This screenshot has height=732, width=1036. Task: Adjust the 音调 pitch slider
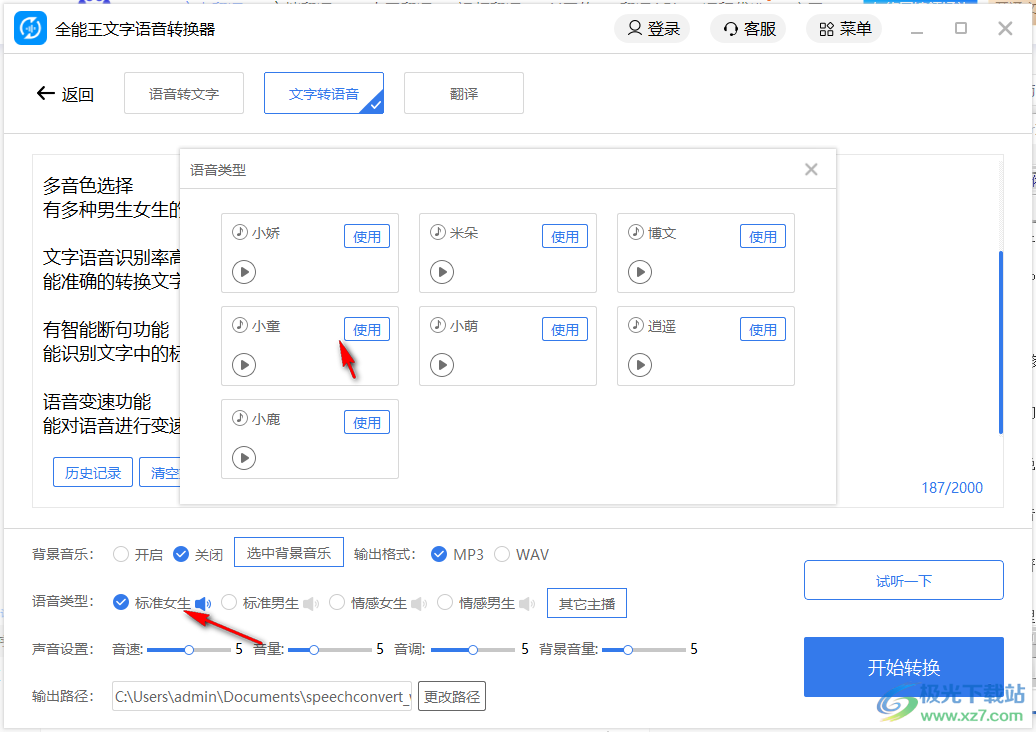click(x=472, y=649)
